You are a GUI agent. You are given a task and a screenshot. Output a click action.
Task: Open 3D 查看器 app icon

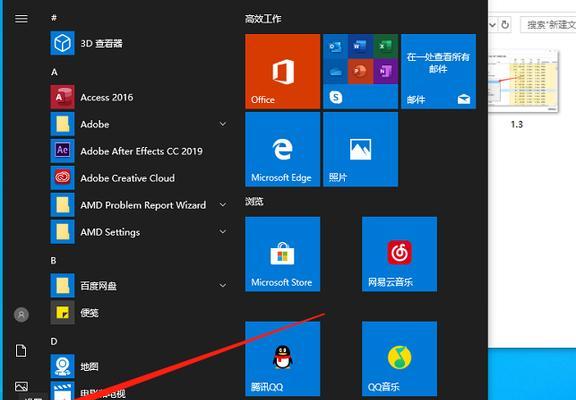click(62, 43)
